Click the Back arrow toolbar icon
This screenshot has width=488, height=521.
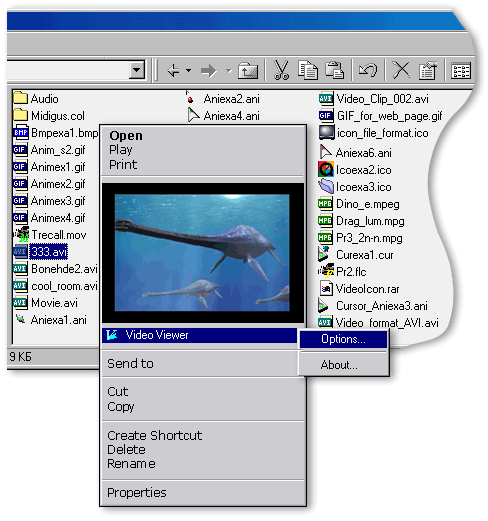[173, 71]
